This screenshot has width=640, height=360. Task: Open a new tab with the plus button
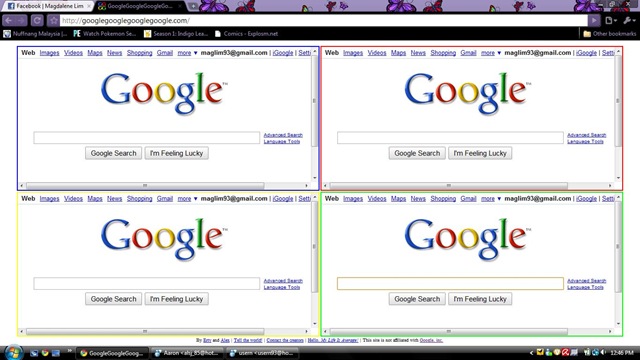193,6
